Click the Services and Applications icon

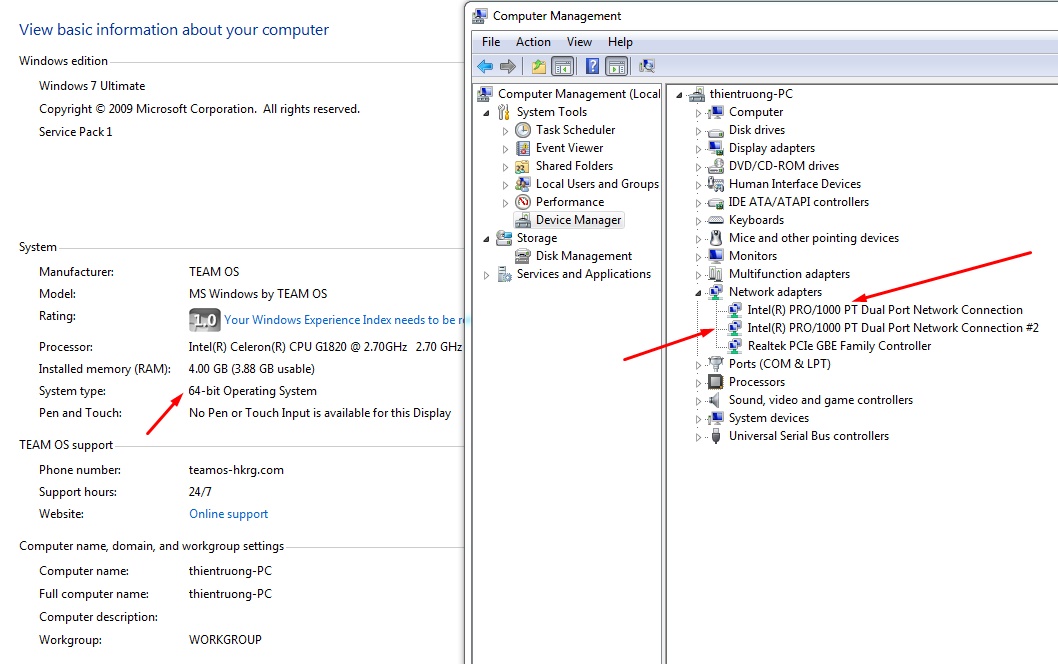tap(504, 274)
